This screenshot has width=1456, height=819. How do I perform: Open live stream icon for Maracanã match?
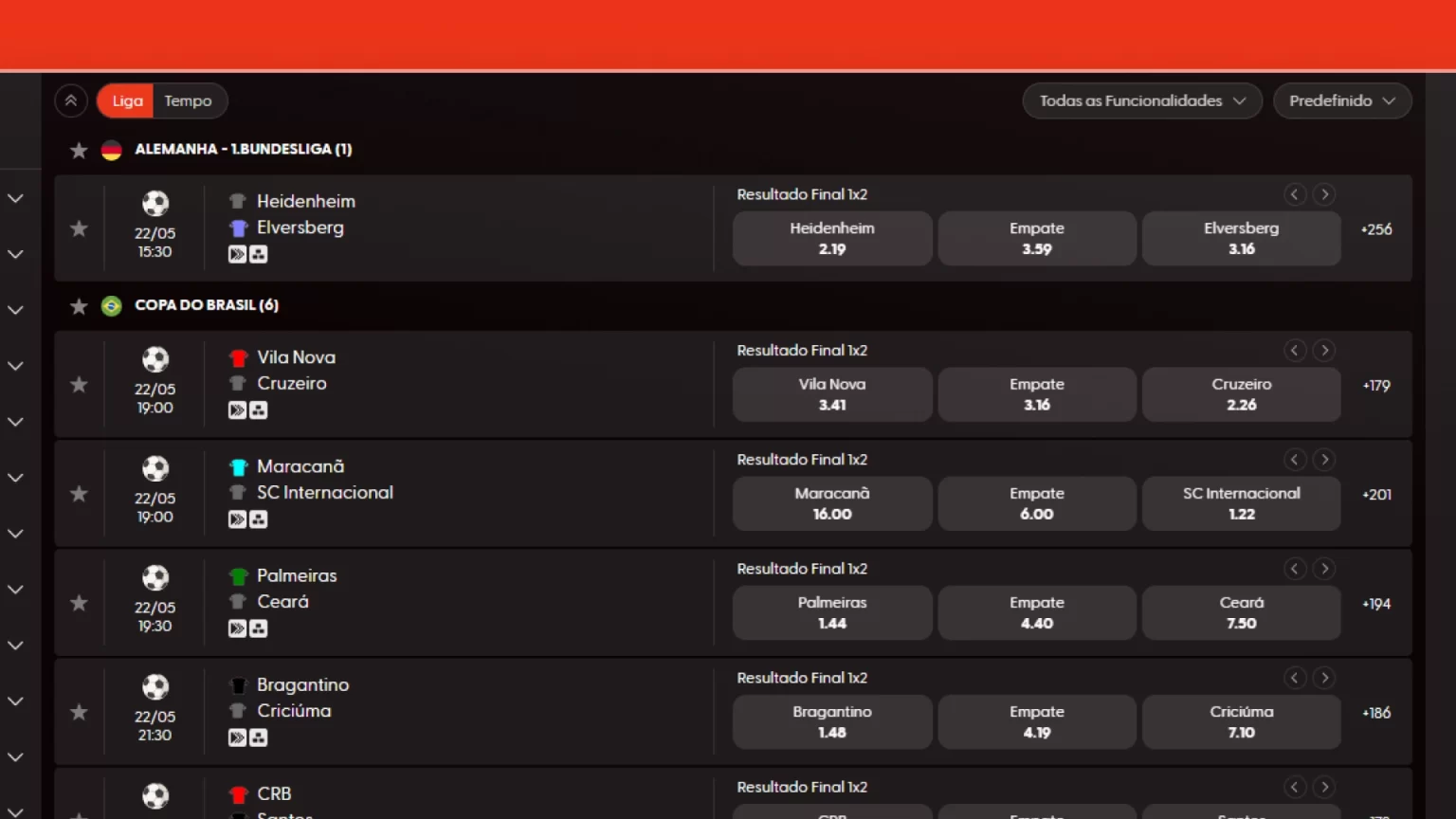pyautogui.click(x=237, y=519)
